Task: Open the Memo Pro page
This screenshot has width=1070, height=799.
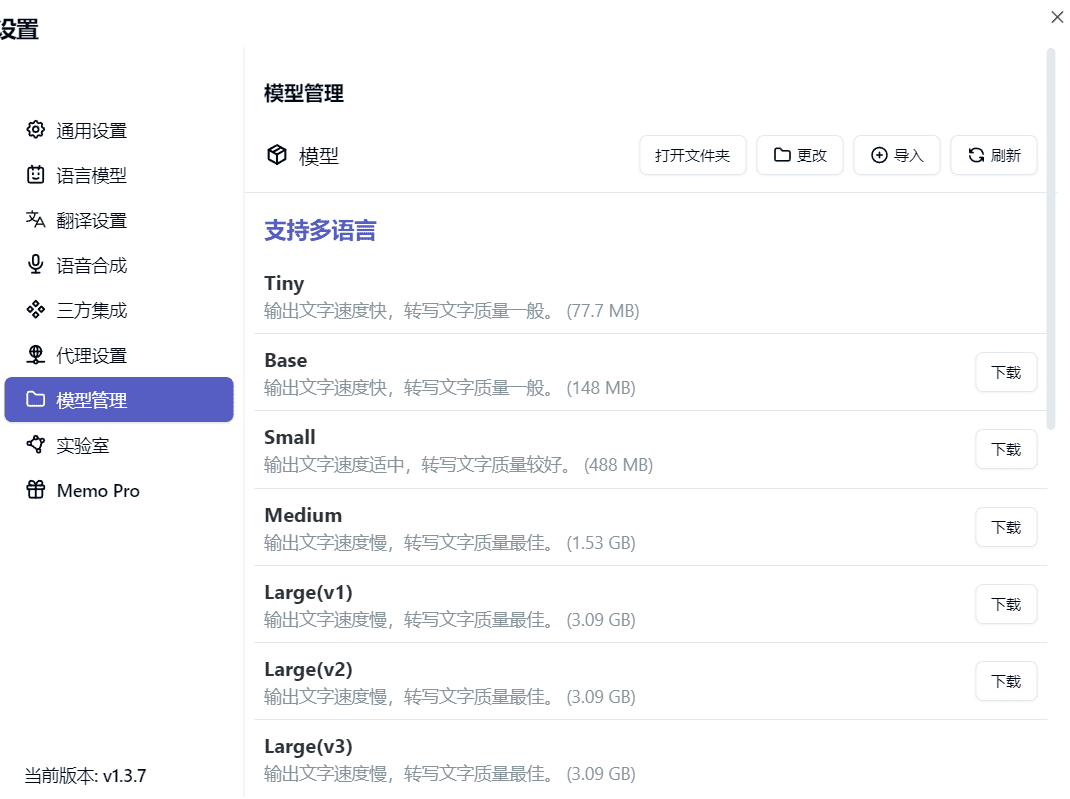Action: pyautogui.click(x=119, y=491)
